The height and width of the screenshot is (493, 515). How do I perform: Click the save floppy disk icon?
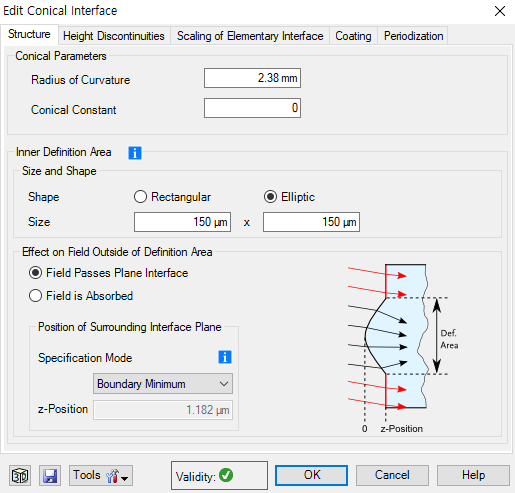50,475
